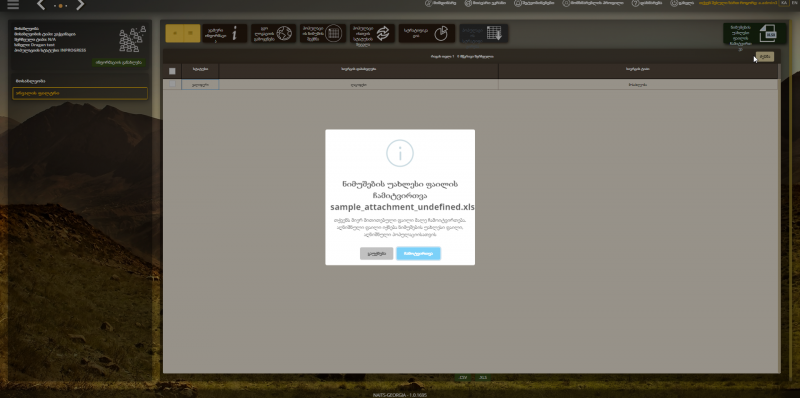800x398 pixels.
Task: Click the circular refresh arrows toolbar button
Action: [x=372, y=33]
